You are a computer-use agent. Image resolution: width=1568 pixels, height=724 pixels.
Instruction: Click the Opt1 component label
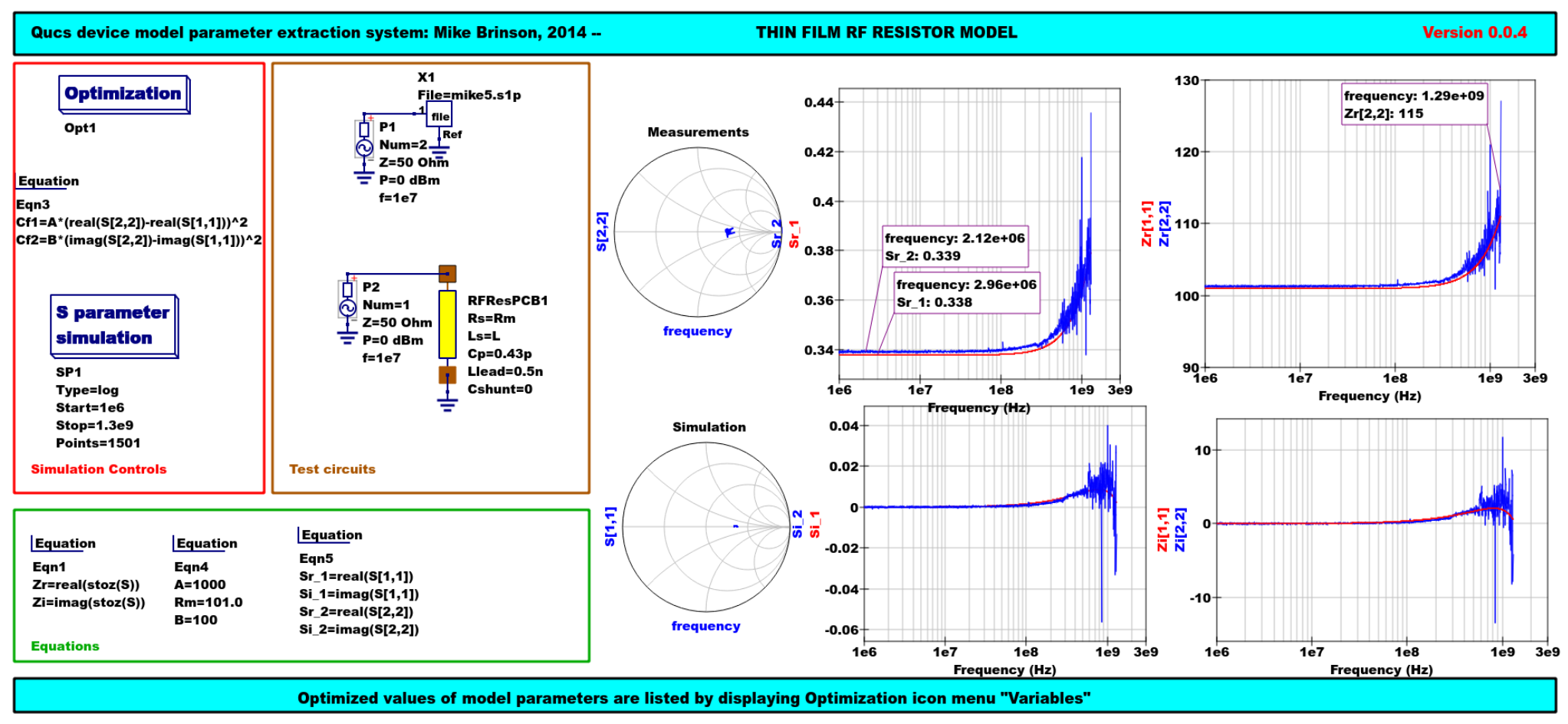pyautogui.click(x=81, y=128)
